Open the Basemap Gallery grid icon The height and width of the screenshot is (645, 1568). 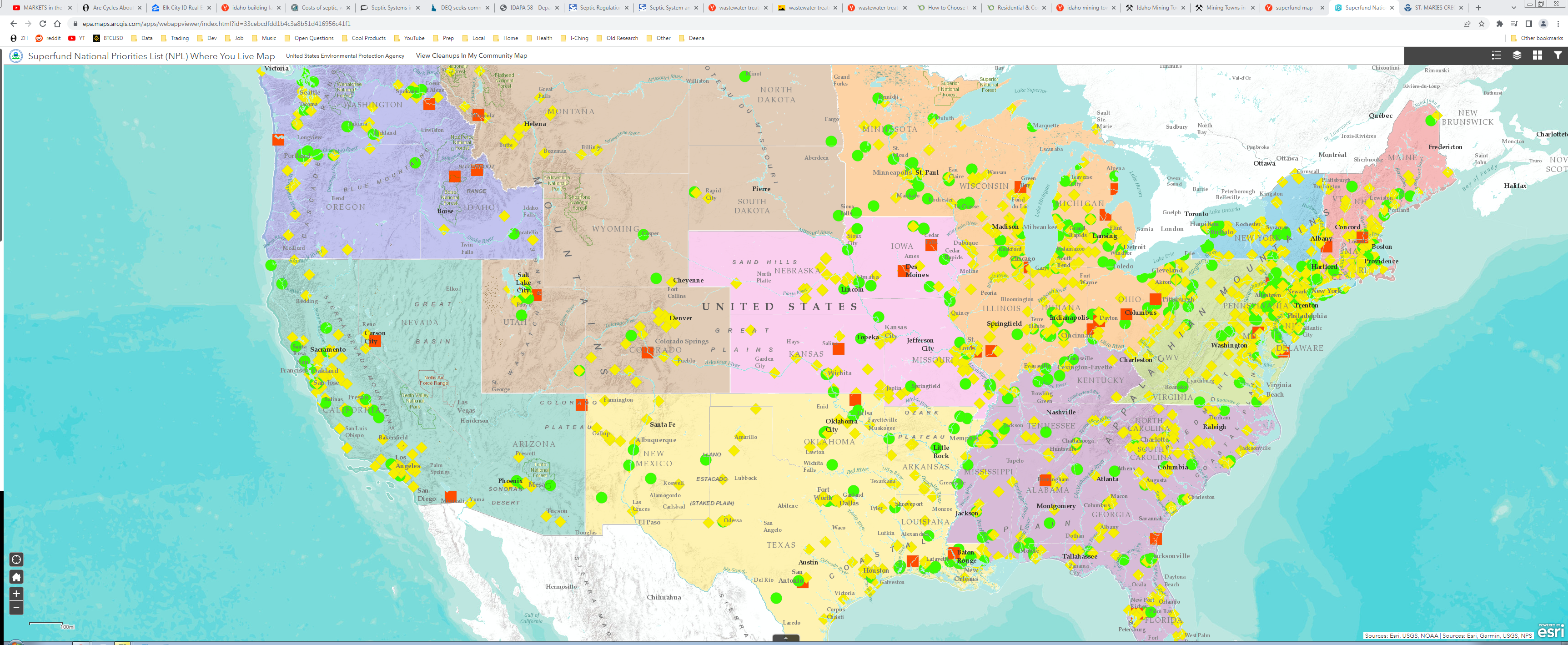click(x=1537, y=55)
